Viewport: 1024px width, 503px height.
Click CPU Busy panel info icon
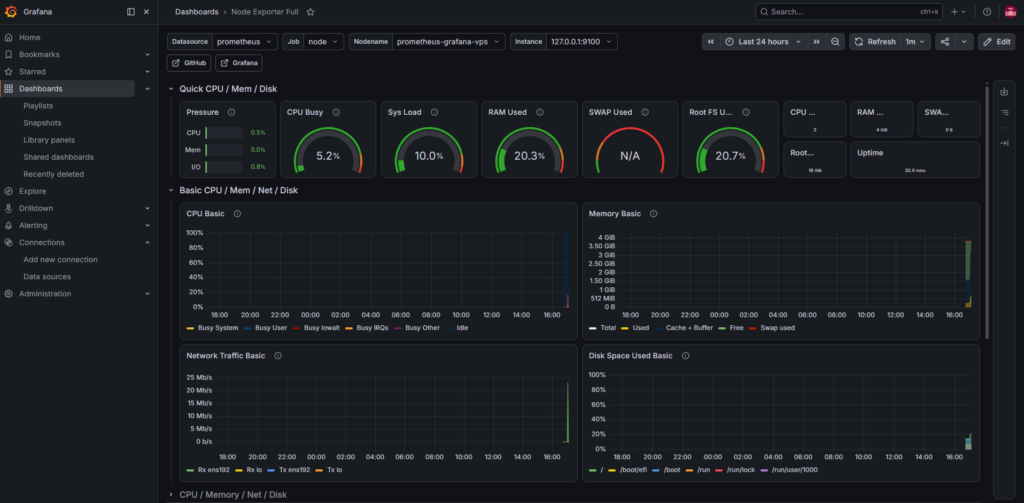coord(336,112)
